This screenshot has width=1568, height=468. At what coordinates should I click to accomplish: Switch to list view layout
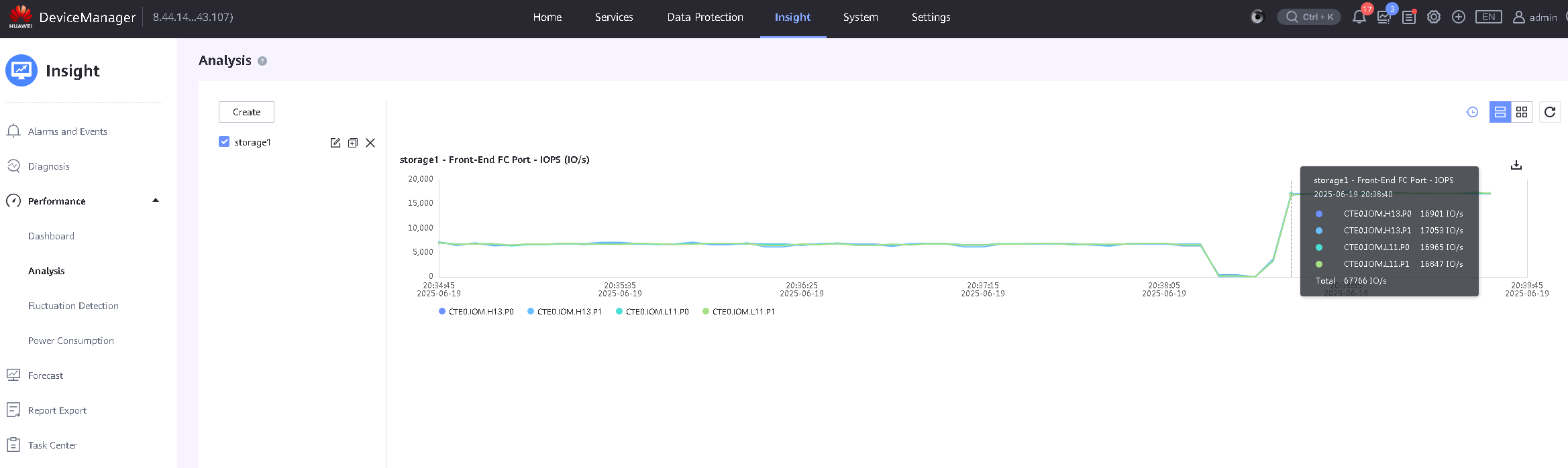coord(1500,112)
